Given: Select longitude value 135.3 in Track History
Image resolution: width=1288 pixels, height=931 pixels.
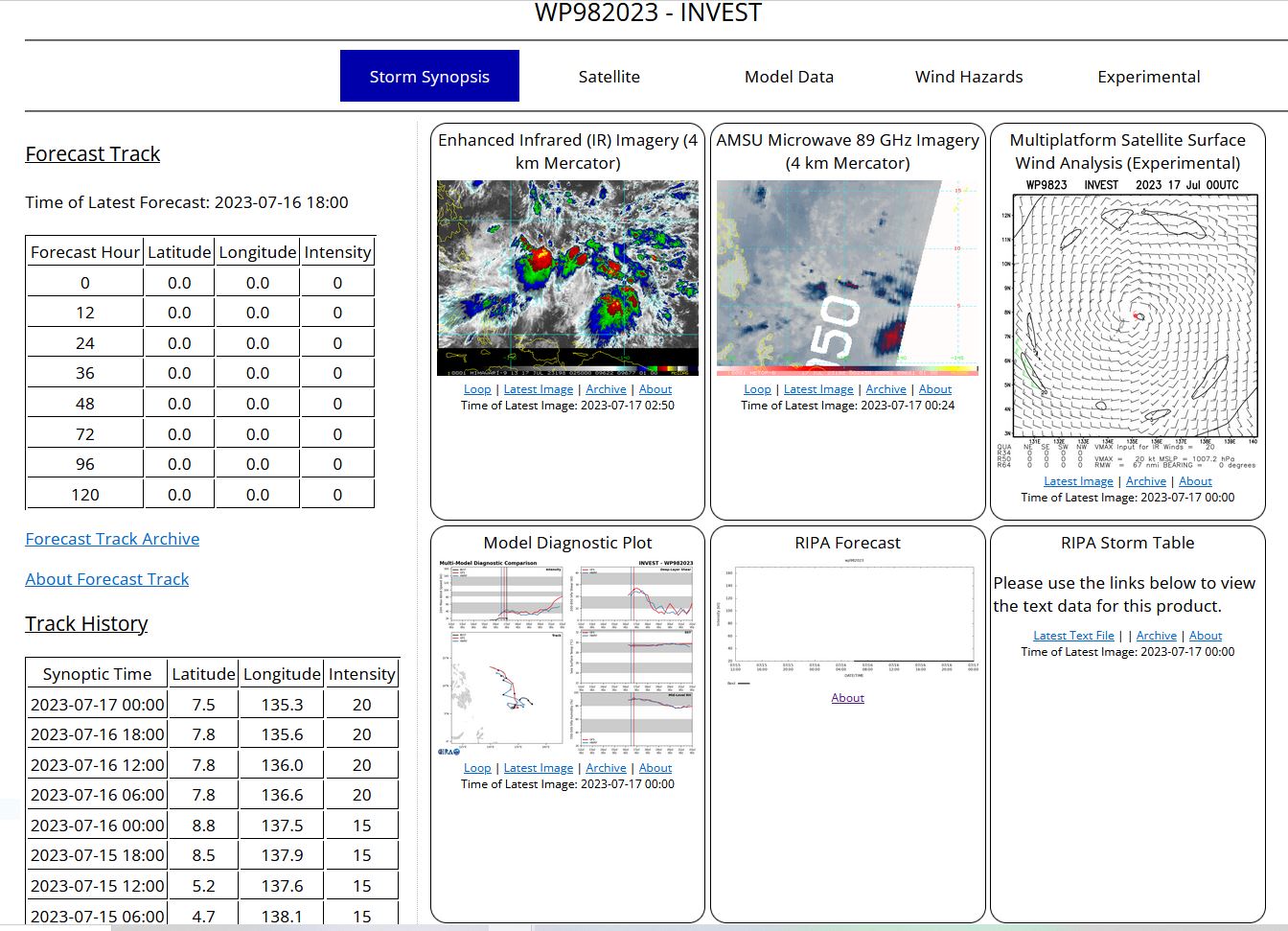Looking at the screenshot, I should tap(282, 705).
